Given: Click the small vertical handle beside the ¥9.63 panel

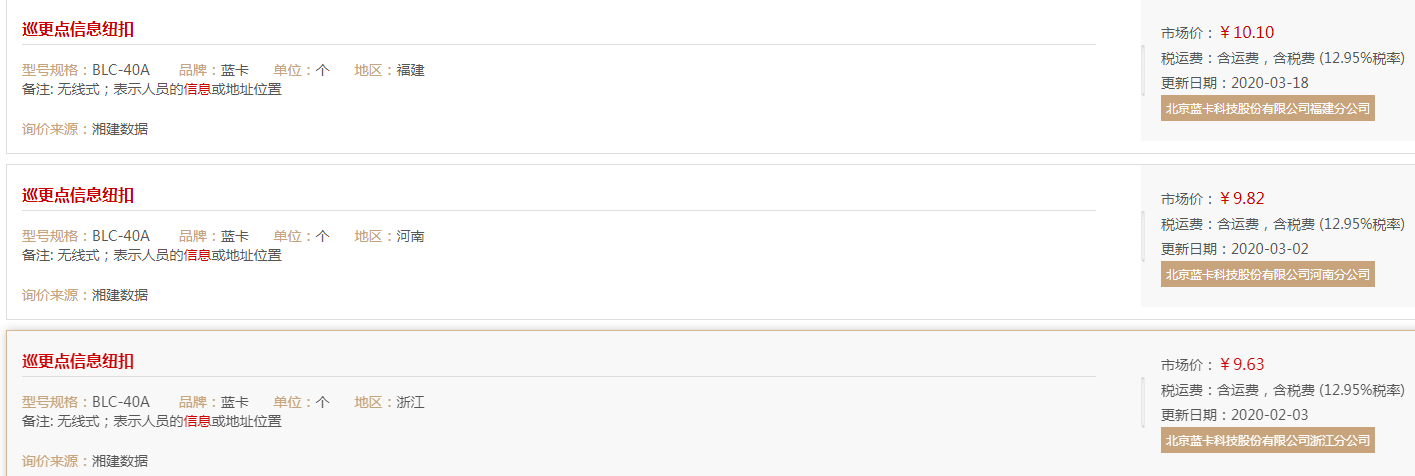Looking at the screenshot, I should click(1143, 402).
